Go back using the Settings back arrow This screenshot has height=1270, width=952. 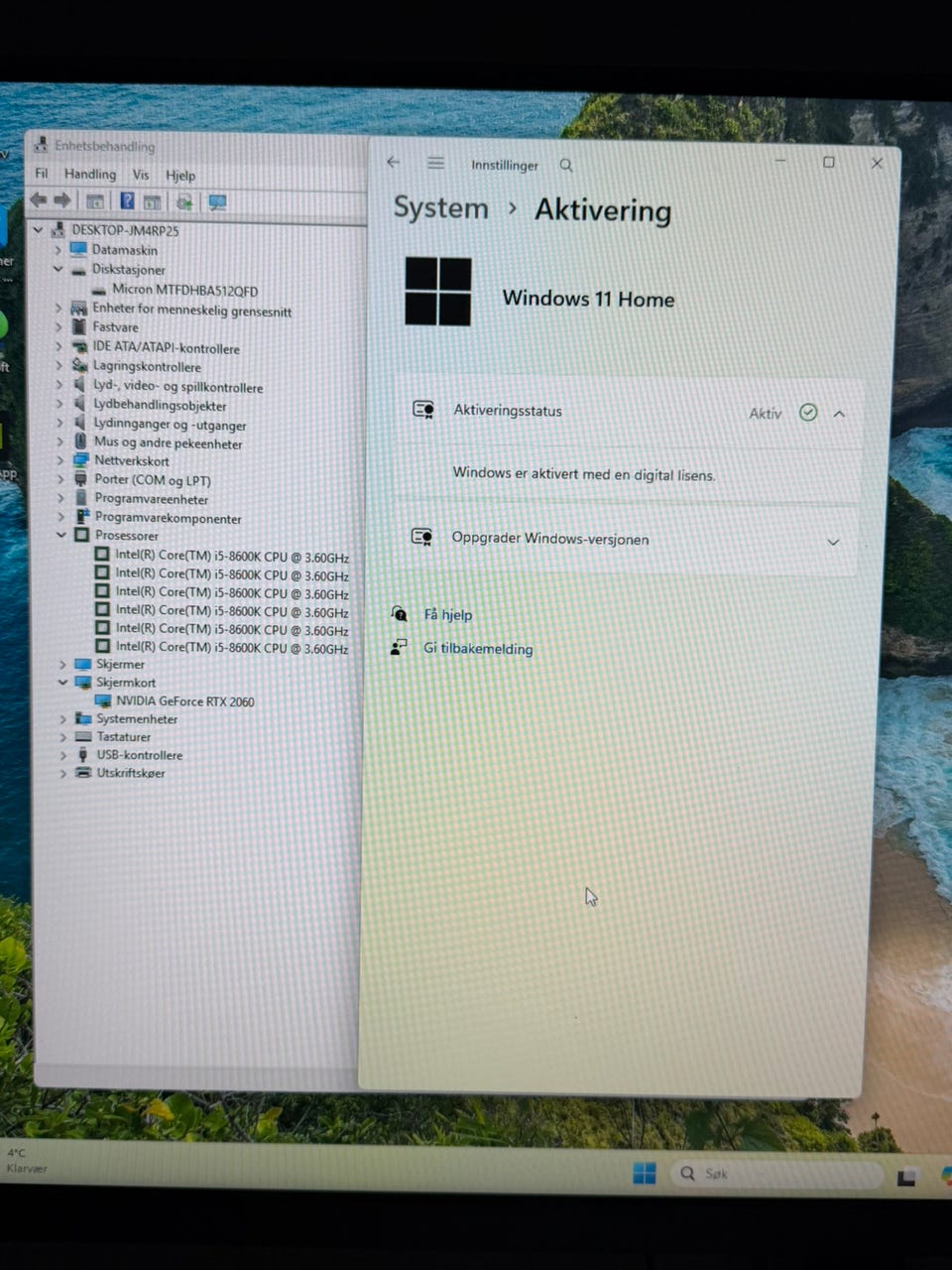pos(394,162)
